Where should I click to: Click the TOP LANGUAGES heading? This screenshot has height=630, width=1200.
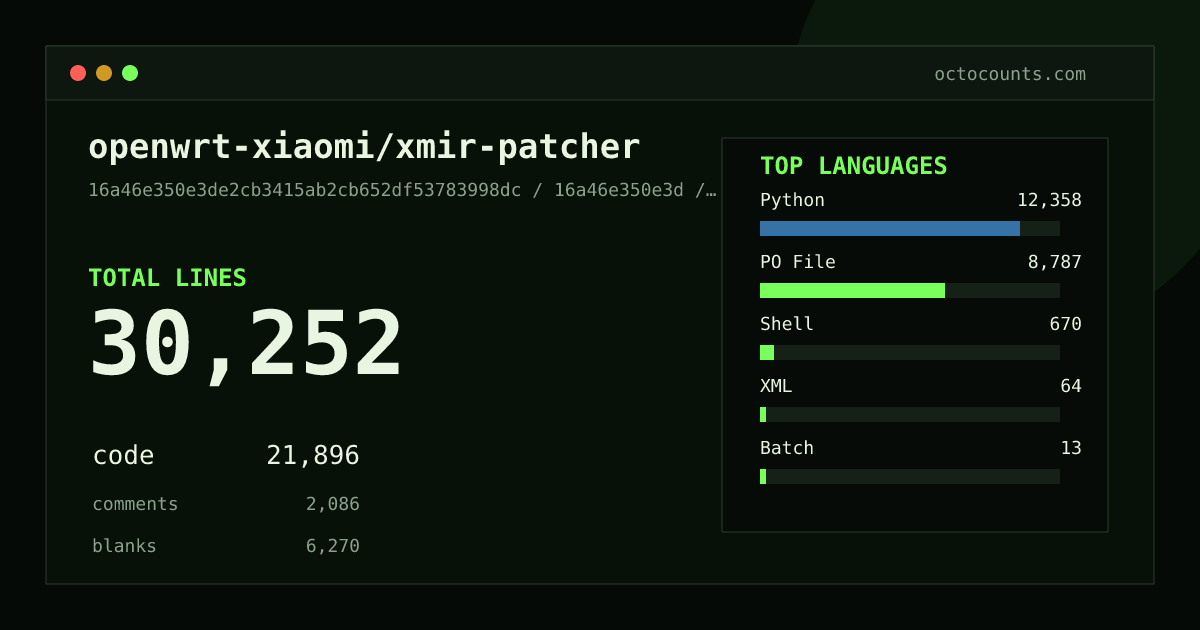point(854,166)
